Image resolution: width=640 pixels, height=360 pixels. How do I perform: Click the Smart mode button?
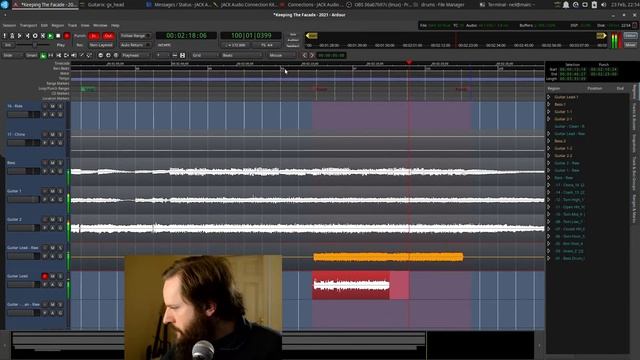click(x=31, y=56)
